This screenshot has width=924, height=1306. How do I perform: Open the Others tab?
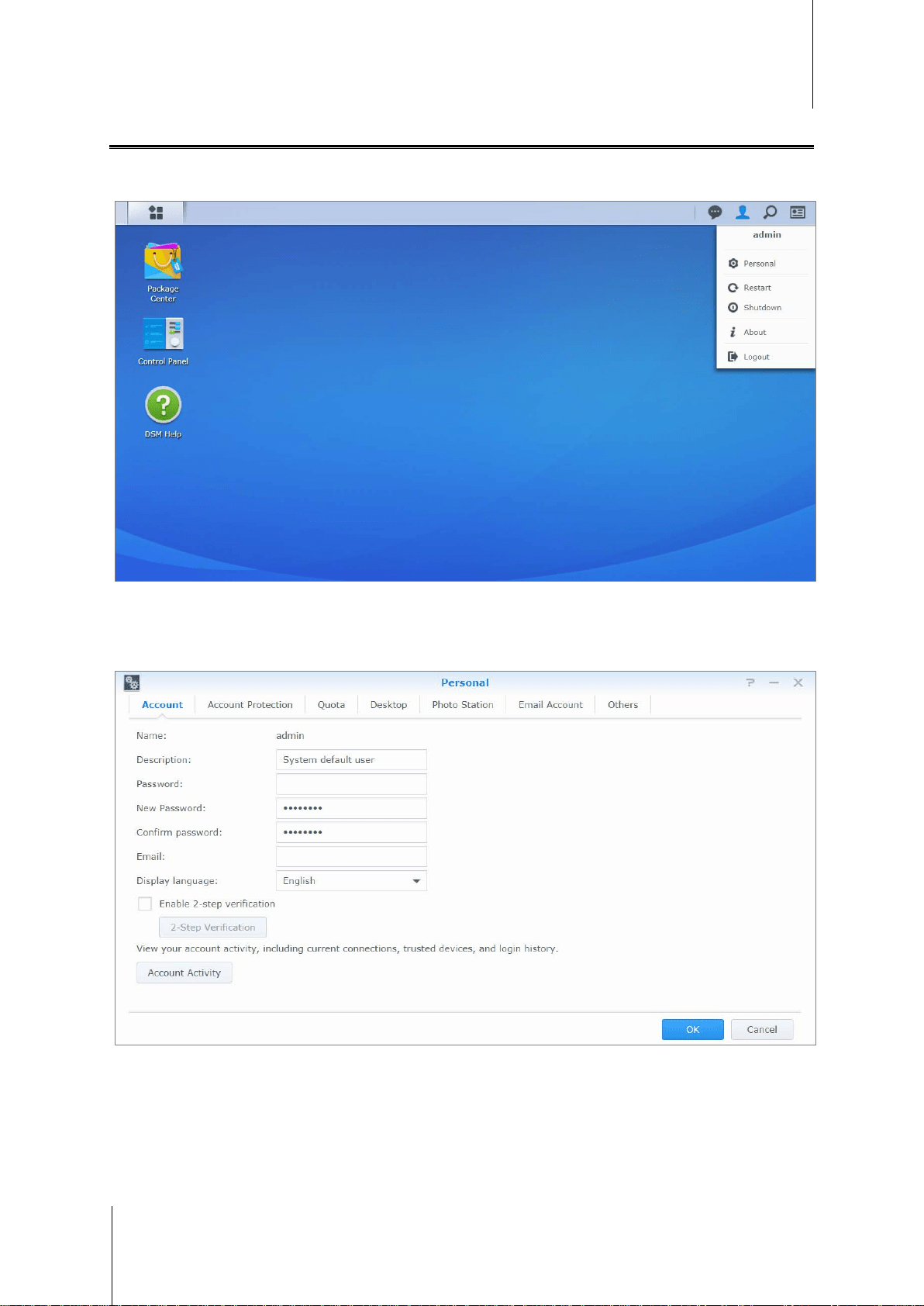622,705
